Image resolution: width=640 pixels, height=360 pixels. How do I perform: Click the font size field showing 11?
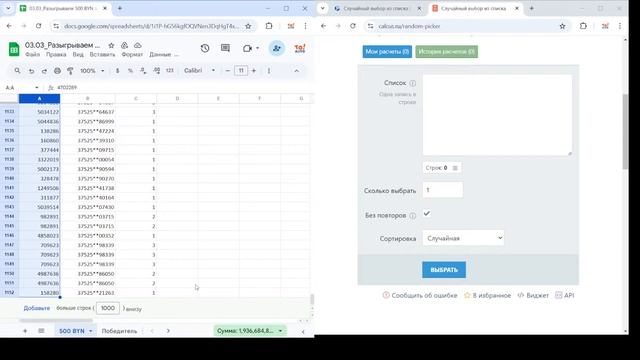(241, 71)
